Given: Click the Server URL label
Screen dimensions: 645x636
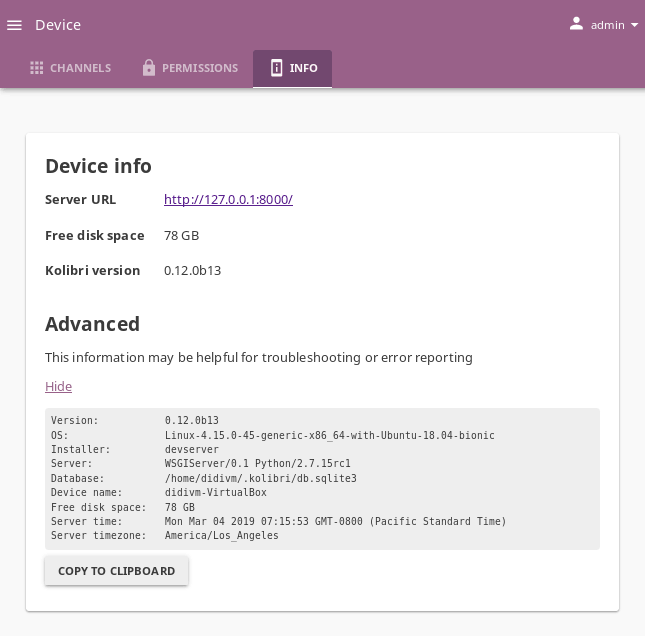Looking at the screenshot, I should [81, 200].
